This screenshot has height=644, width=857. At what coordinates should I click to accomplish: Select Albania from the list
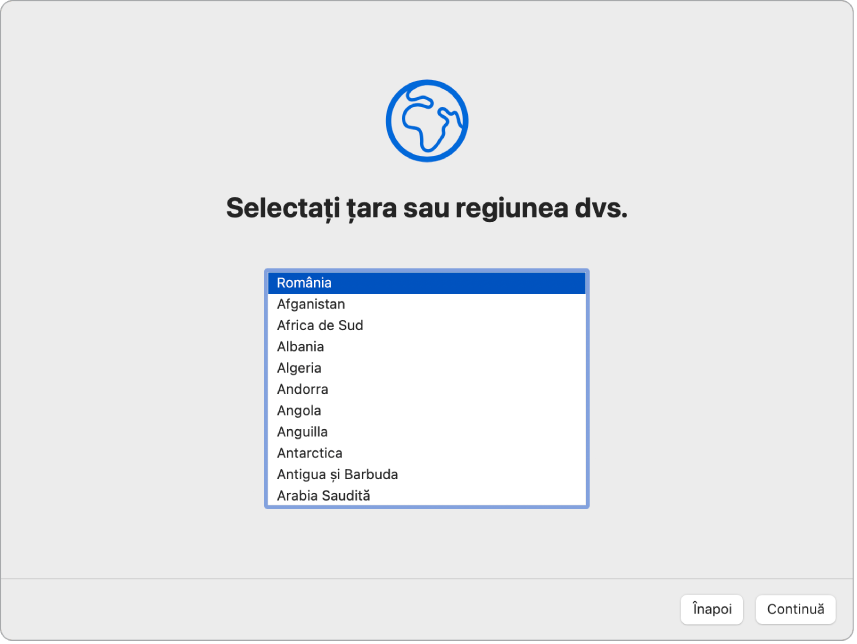pyautogui.click(x=428, y=346)
